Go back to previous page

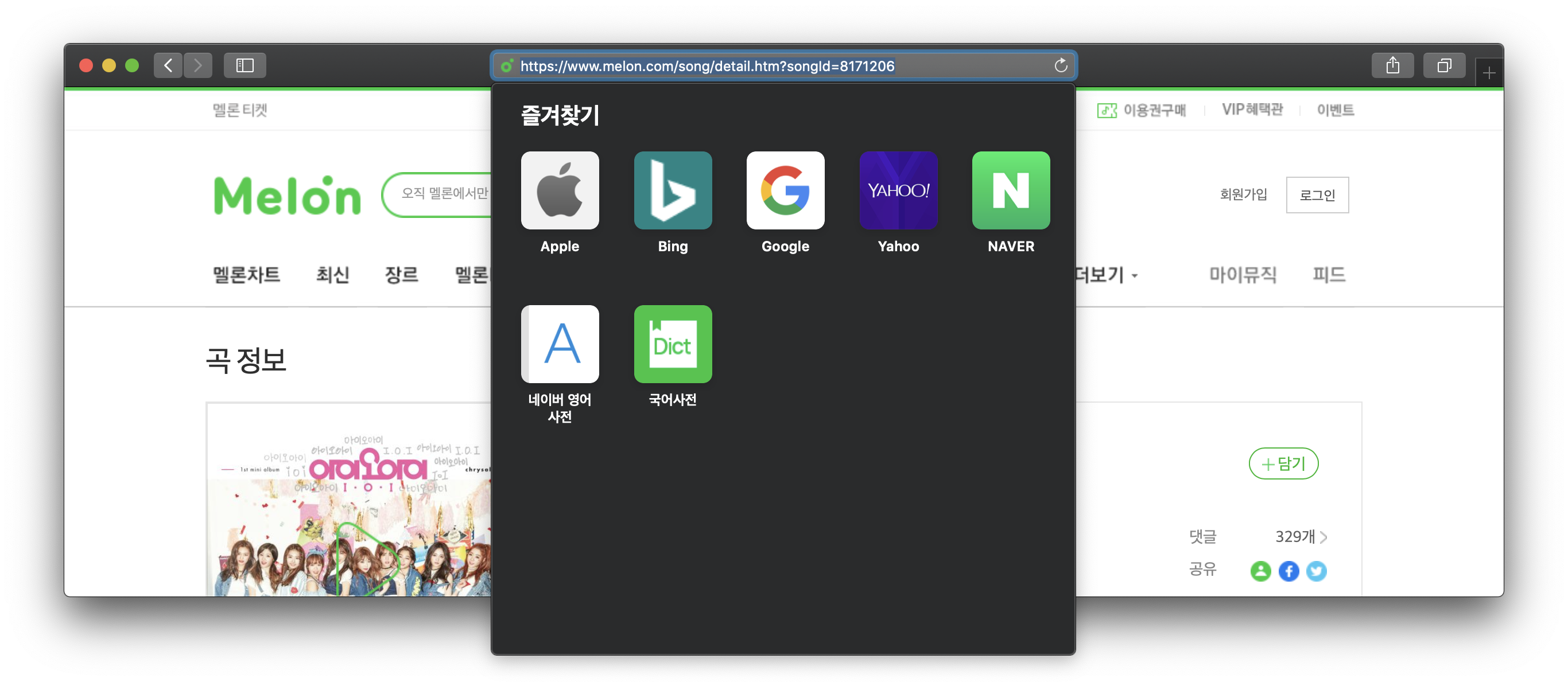(168, 66)
